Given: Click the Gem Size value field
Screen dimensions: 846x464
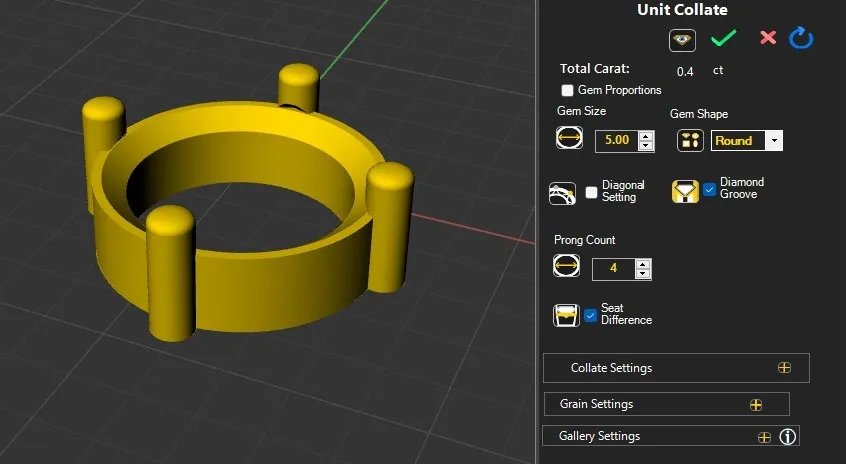Looking at the screenshot, I should pos(615,141).
